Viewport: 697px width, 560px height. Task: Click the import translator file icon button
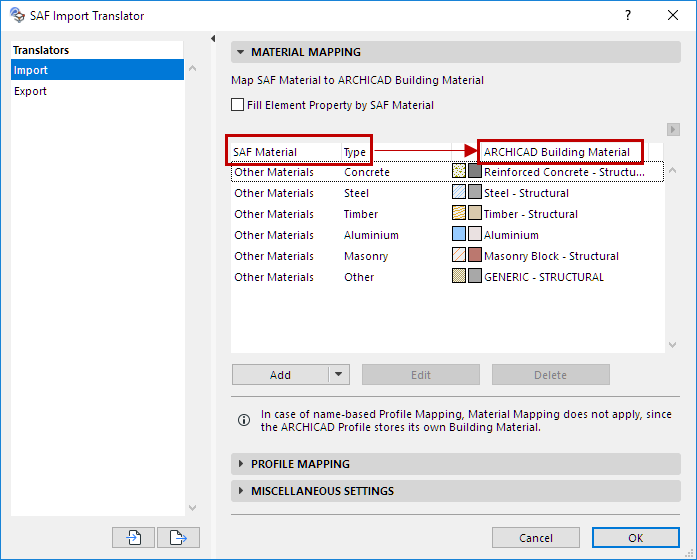point(133,538)
